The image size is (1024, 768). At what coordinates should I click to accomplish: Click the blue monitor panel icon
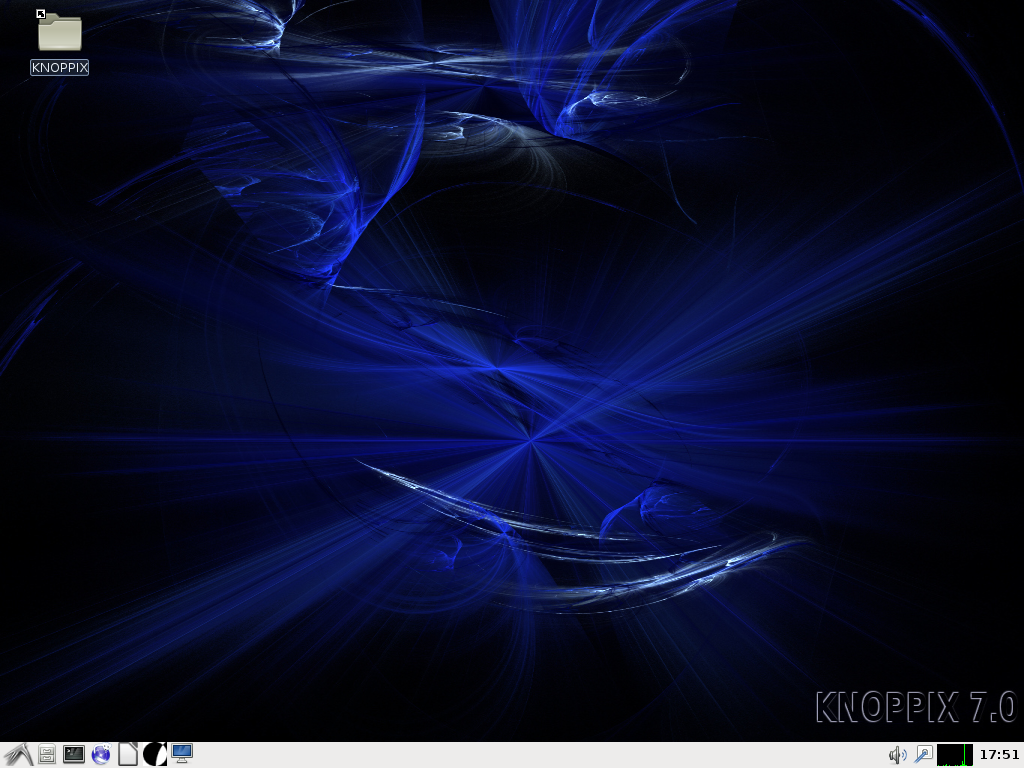pos(182,754)
